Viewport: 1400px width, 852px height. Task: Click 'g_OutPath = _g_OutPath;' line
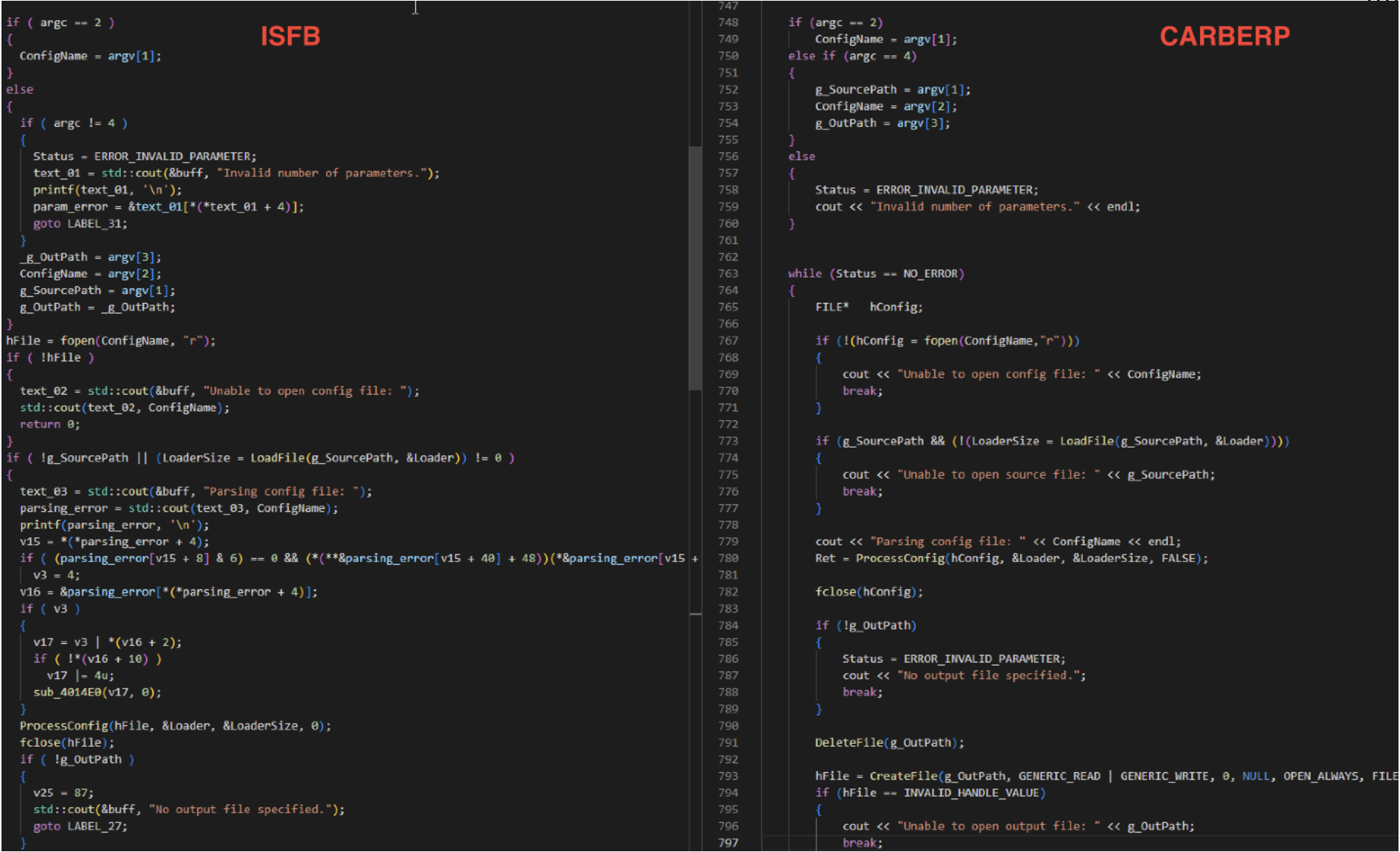click(98, 307)
